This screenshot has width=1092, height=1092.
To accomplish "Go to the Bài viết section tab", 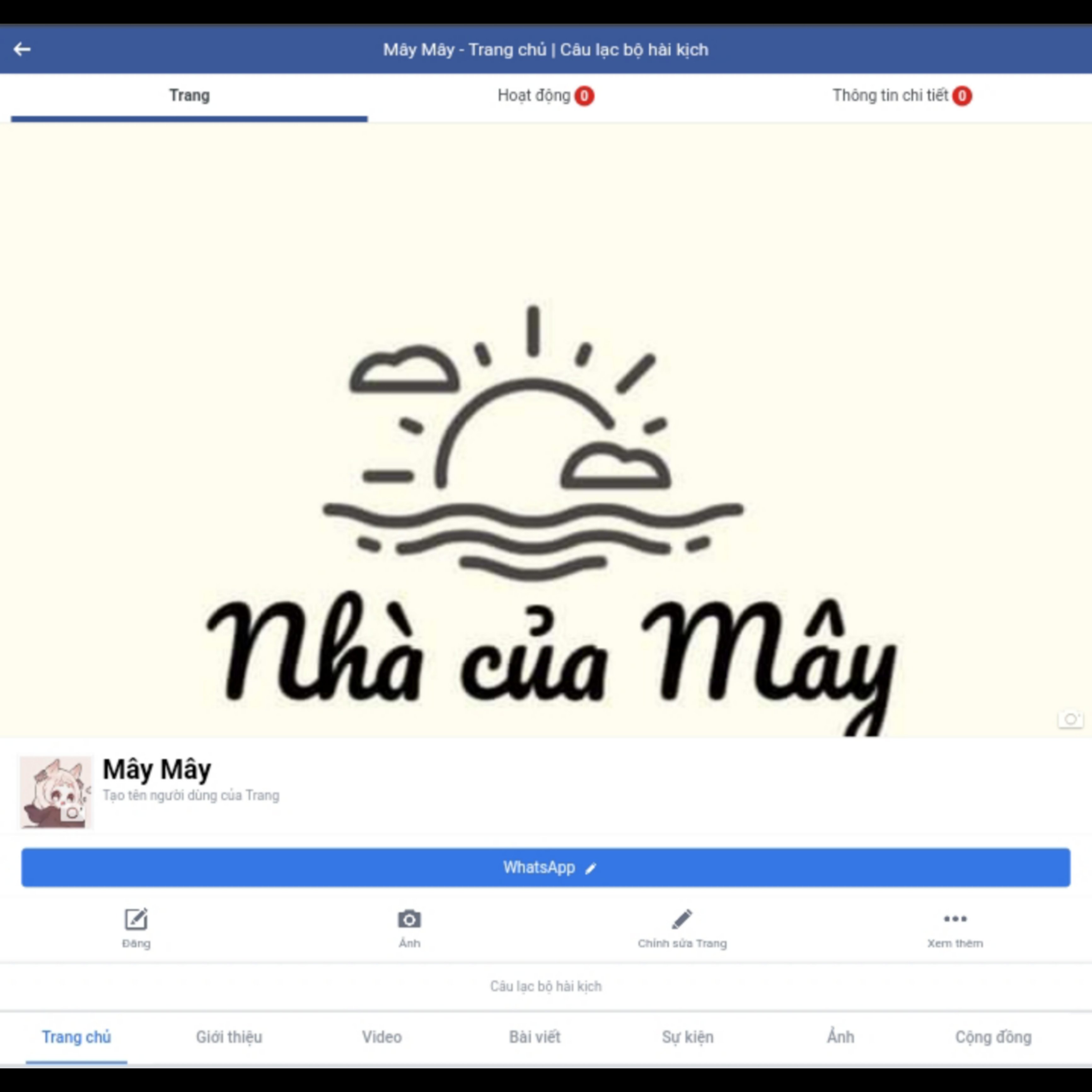I will pyautogui.click(x=535, y=1037).
